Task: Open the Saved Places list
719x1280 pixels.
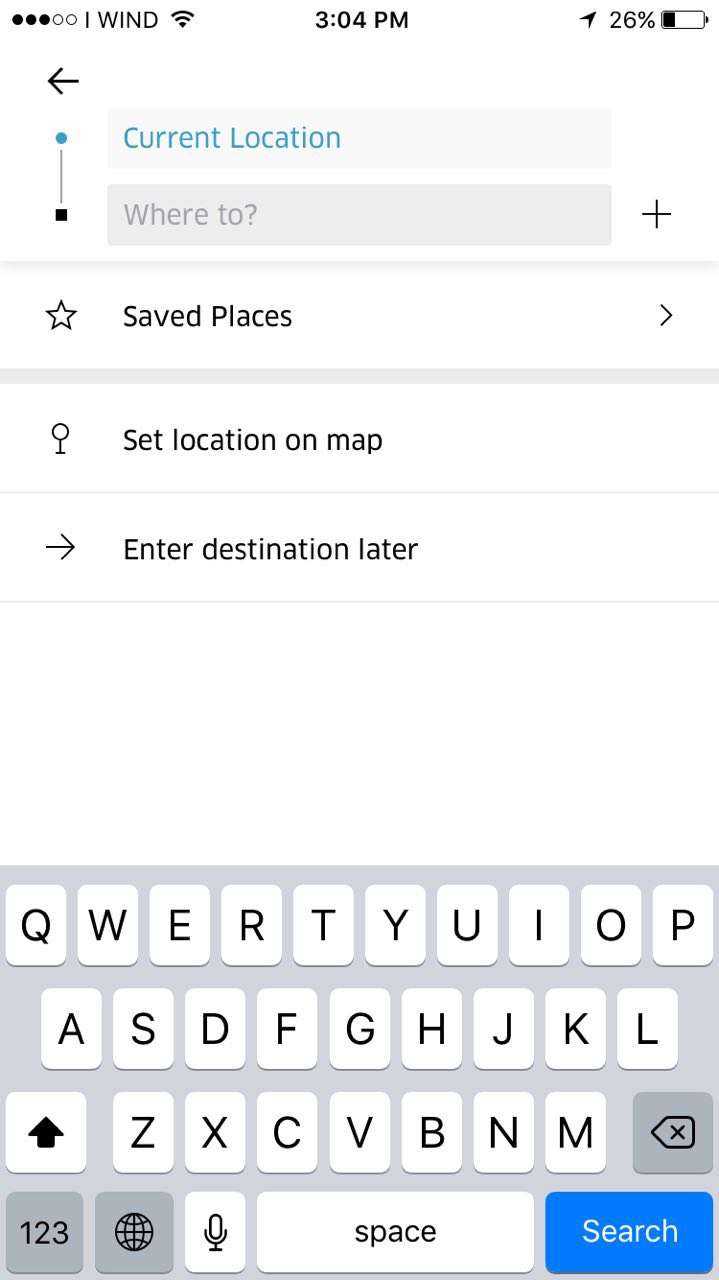Action: (x=208, y=317)
